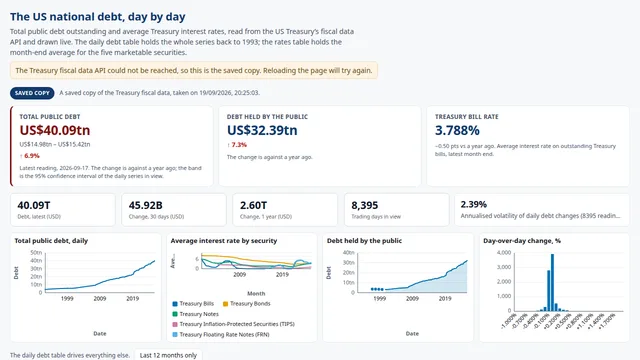This screenshot has width=640, height=360.
Task: Click the 45.92B 30-day change tile
Action: pyautogui.click(x=174, y=210)
